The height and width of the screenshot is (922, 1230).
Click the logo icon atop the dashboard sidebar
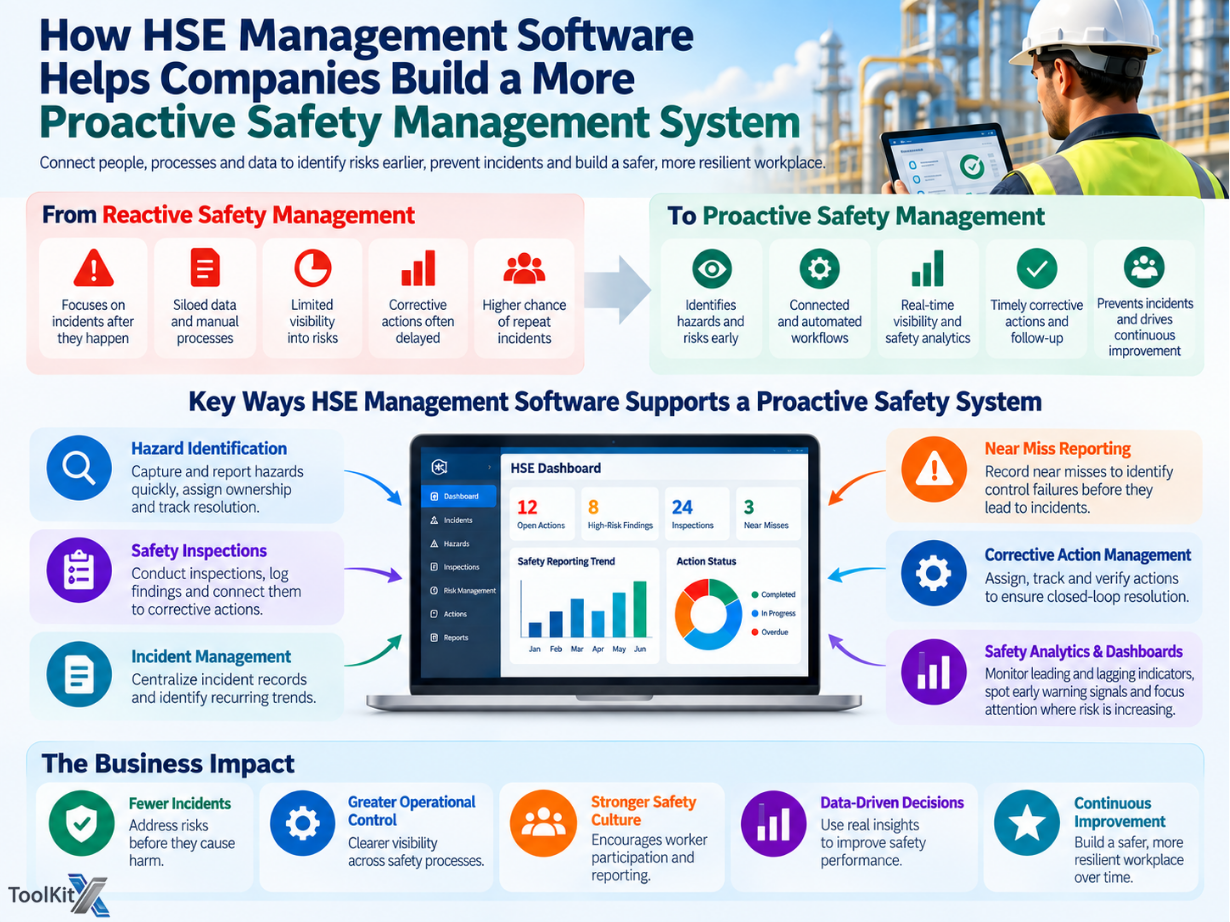(x=439, y=467)
